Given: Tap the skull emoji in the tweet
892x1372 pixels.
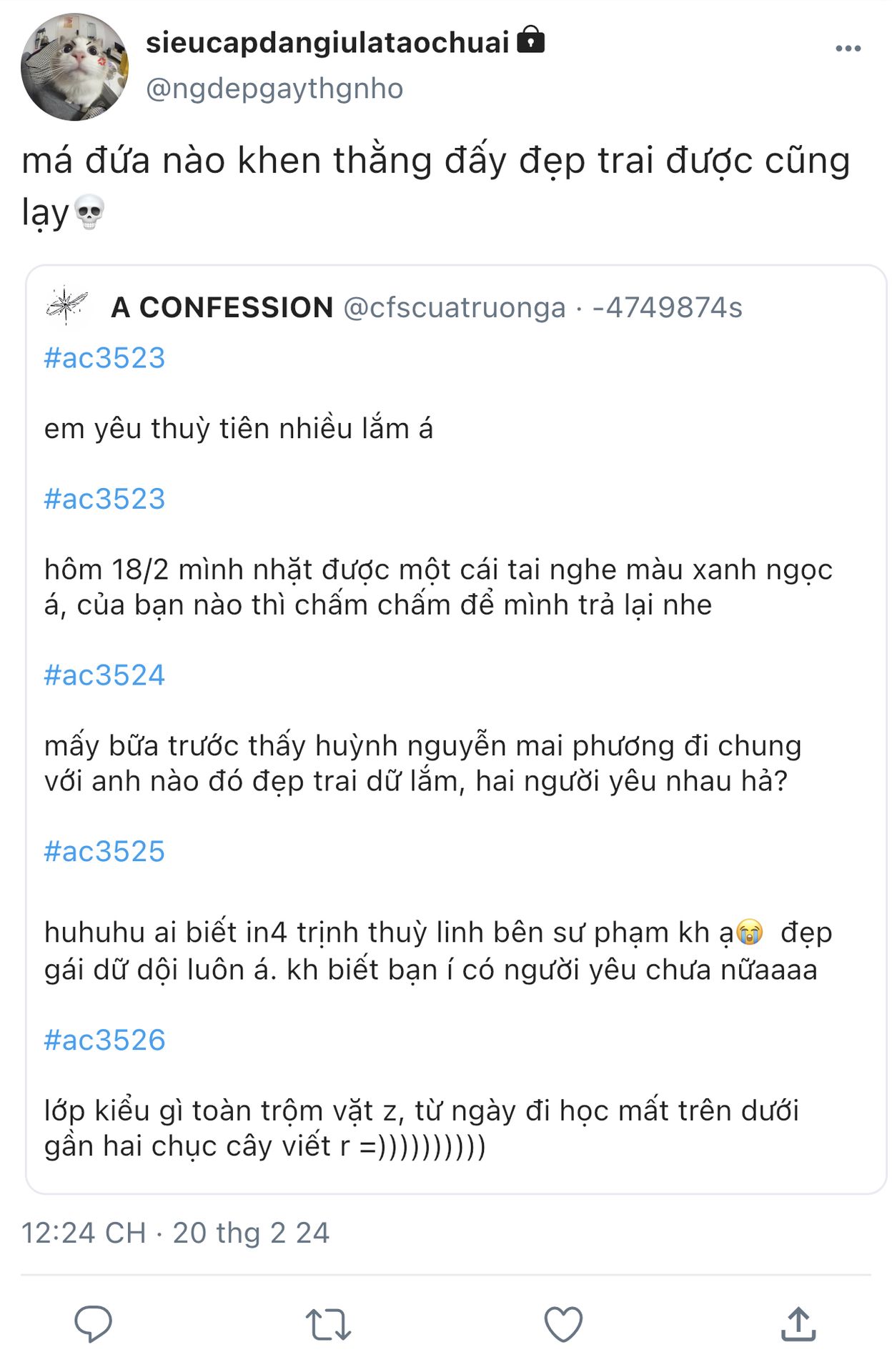Looking at the screenshot, I should 89,212.
